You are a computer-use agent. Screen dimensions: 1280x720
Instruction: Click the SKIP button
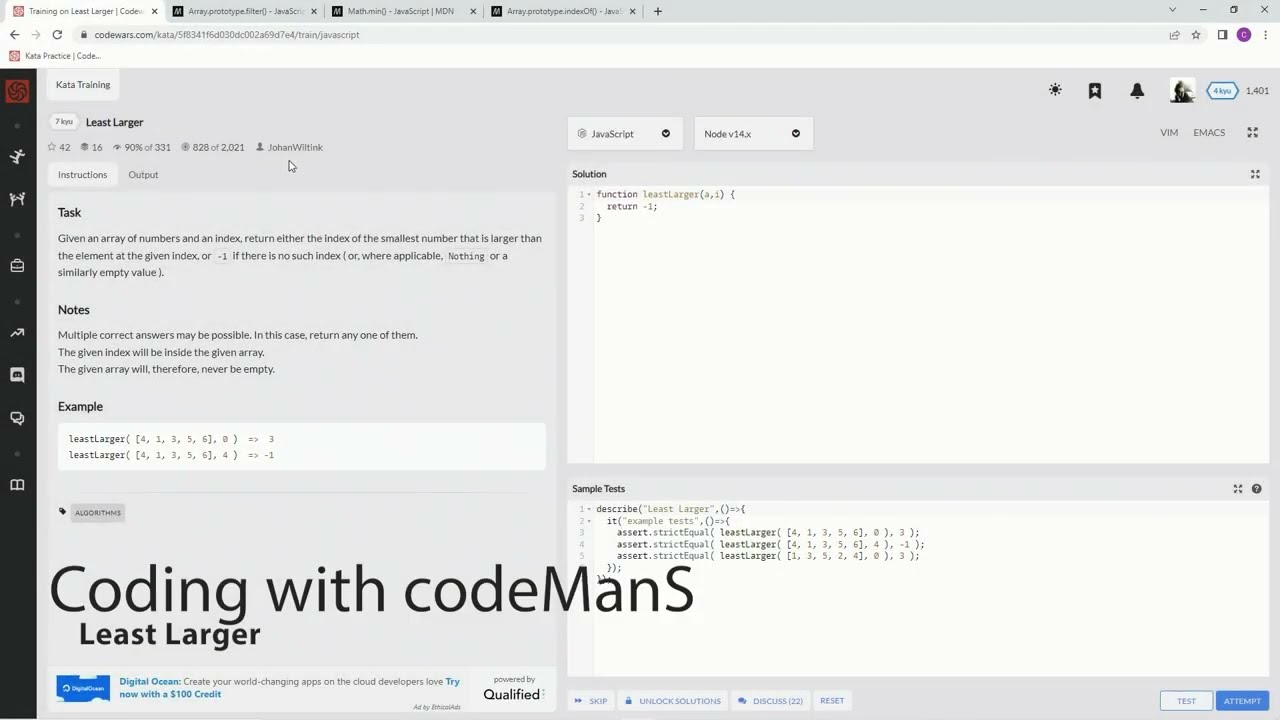pos(590,701)
